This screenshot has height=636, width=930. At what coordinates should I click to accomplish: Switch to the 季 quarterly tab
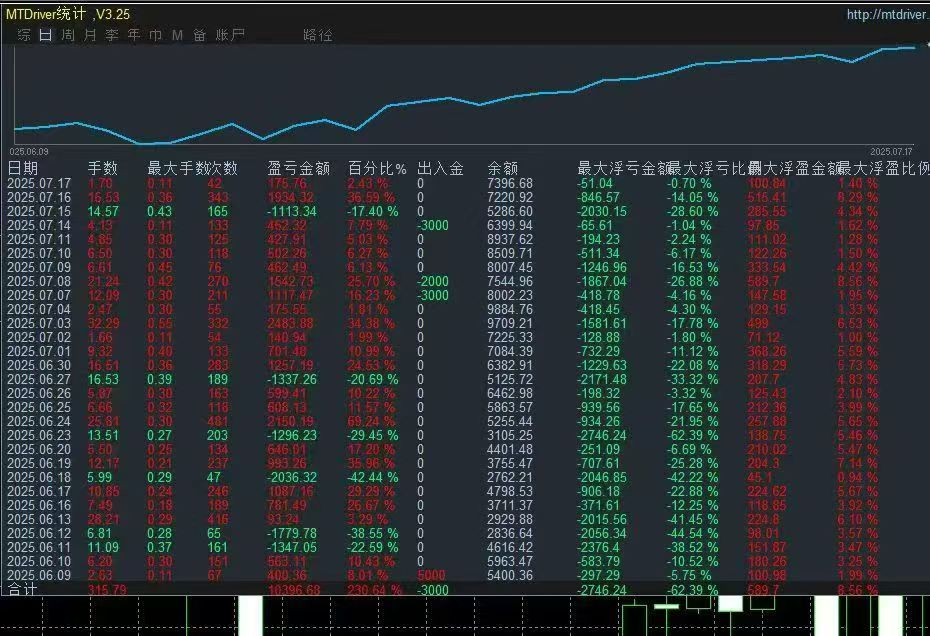pyautogui.click(x=112, y=35)
